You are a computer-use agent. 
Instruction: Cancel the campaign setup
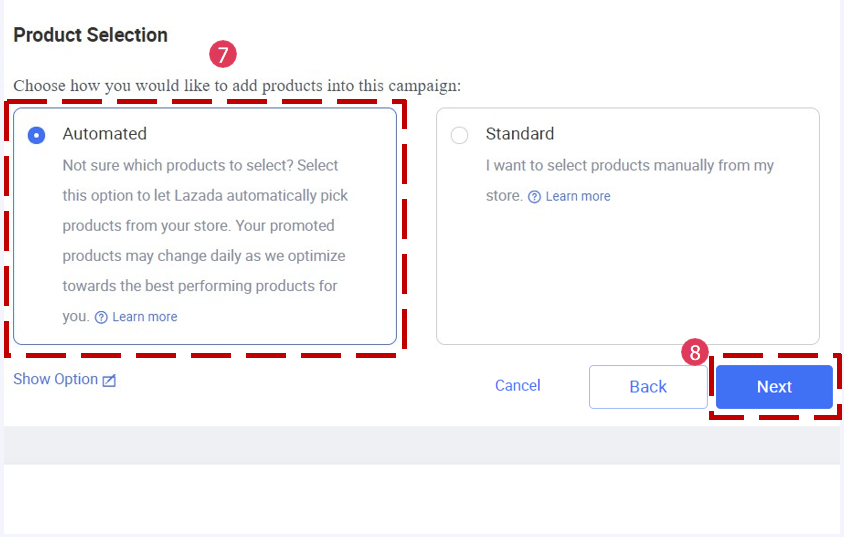(x=518, y=385)
